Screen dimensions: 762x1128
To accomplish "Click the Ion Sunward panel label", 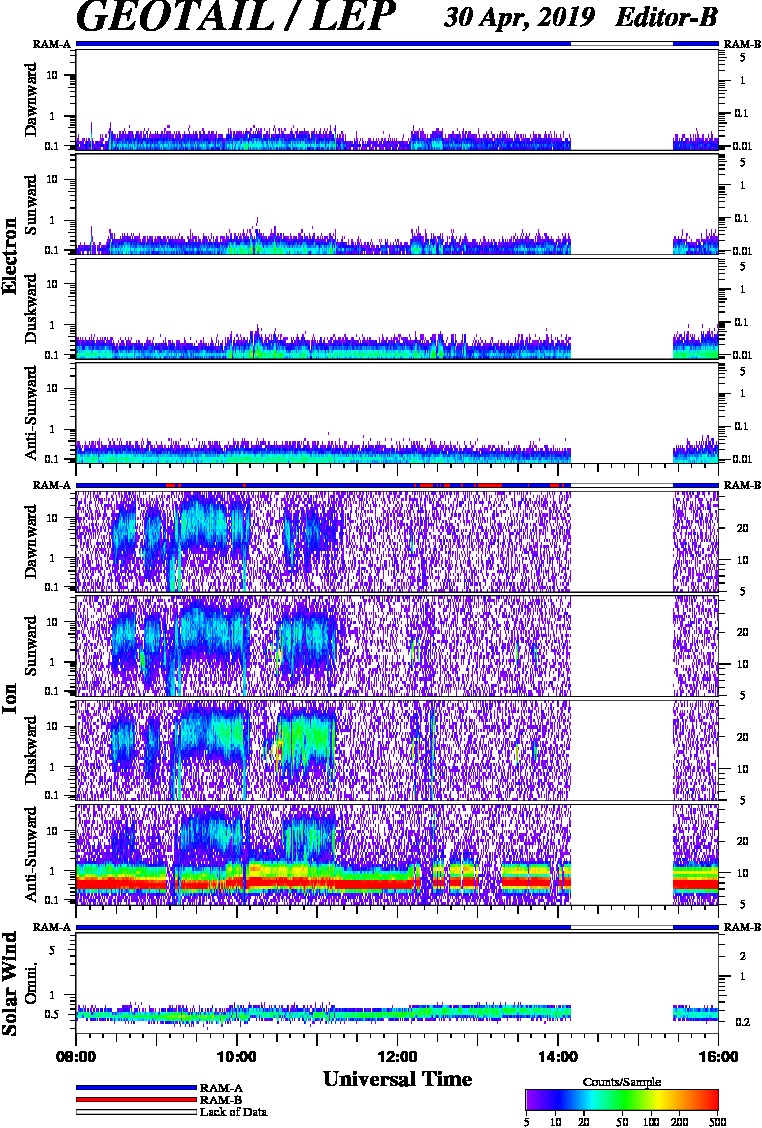I will point(31,645).
